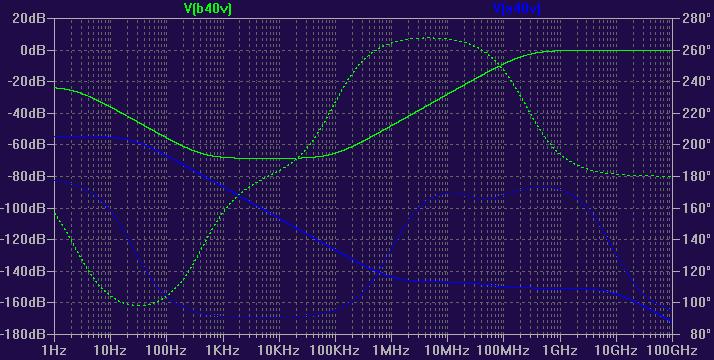Click the 0dB magnitude axis label
This screenshot has height=360, width=714.
click(33, 50)
